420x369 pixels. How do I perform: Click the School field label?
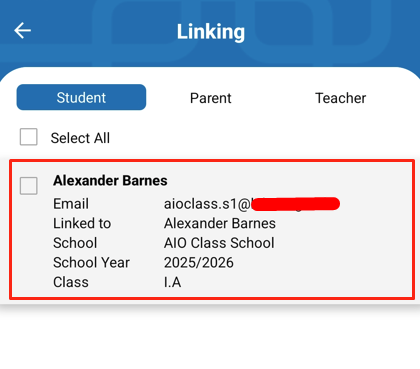pos(75,243)
